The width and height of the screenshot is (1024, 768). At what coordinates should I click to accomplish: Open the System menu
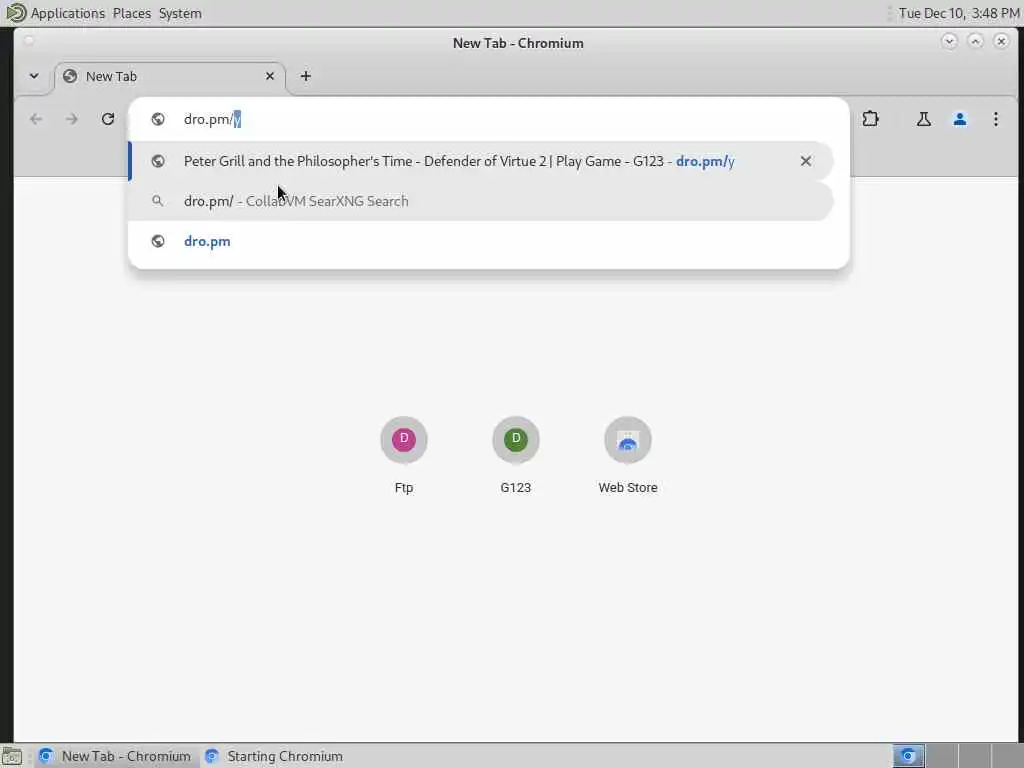[x=180, y=13]
